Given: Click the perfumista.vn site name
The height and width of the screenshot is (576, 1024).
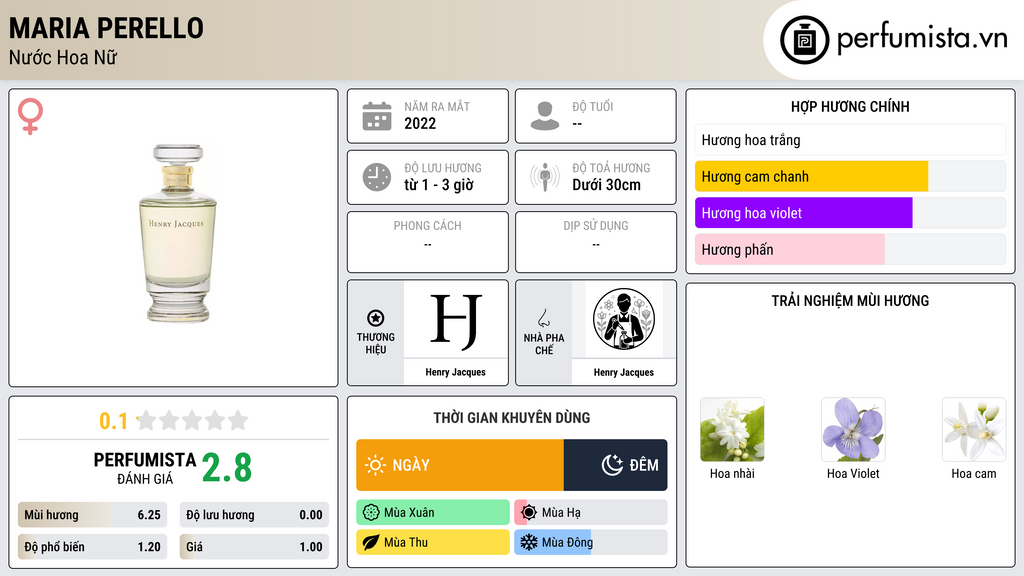Looking at the screenshot, I should point(922,38).
